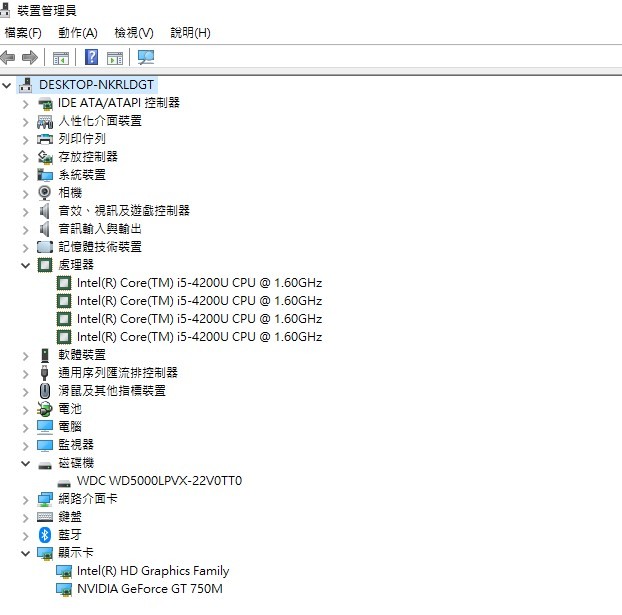Click the 藍牙 Bluetooth icon
Viewport: 622px width, 615px height.
tap(45, 535)
